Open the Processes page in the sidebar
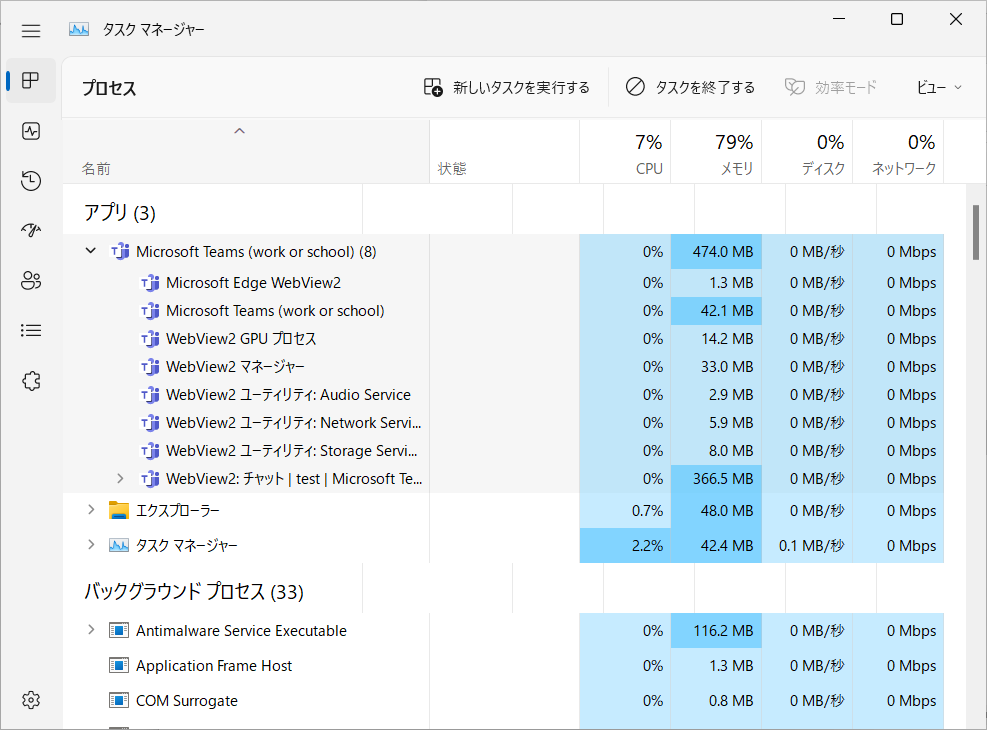 (x=31, y=81)
